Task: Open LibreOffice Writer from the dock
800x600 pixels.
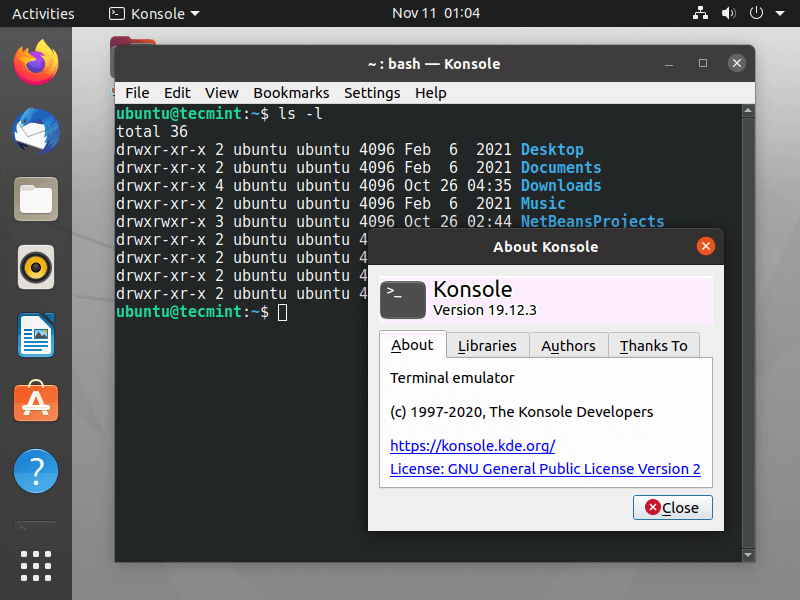Action: [x=36, y=335]
